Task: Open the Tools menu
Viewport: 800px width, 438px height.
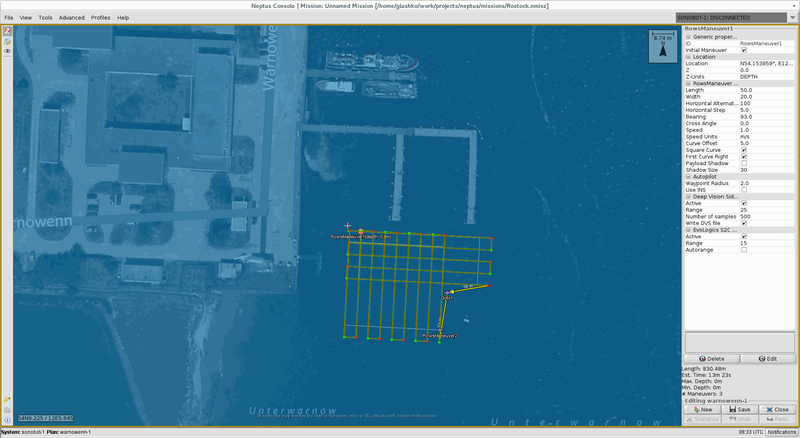Action: [x=45, y=17]
